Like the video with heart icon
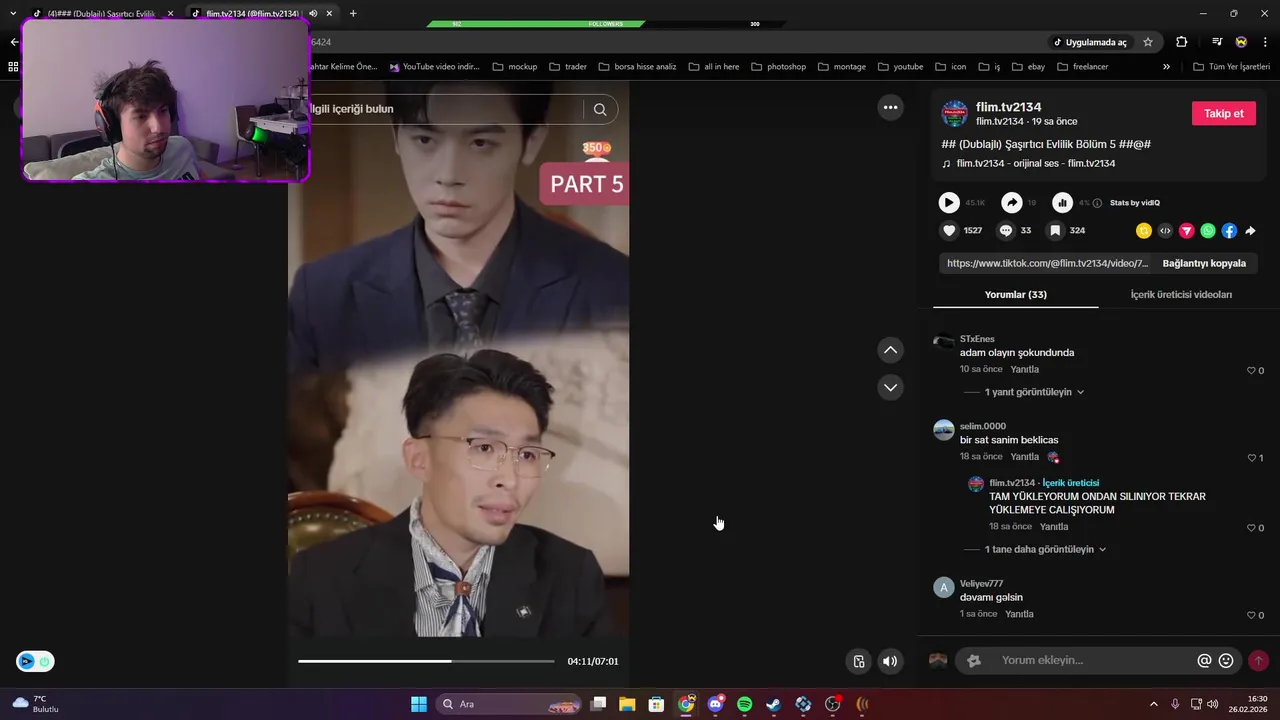This screenshot has width=1280, height=720. (x=949, y=230)
